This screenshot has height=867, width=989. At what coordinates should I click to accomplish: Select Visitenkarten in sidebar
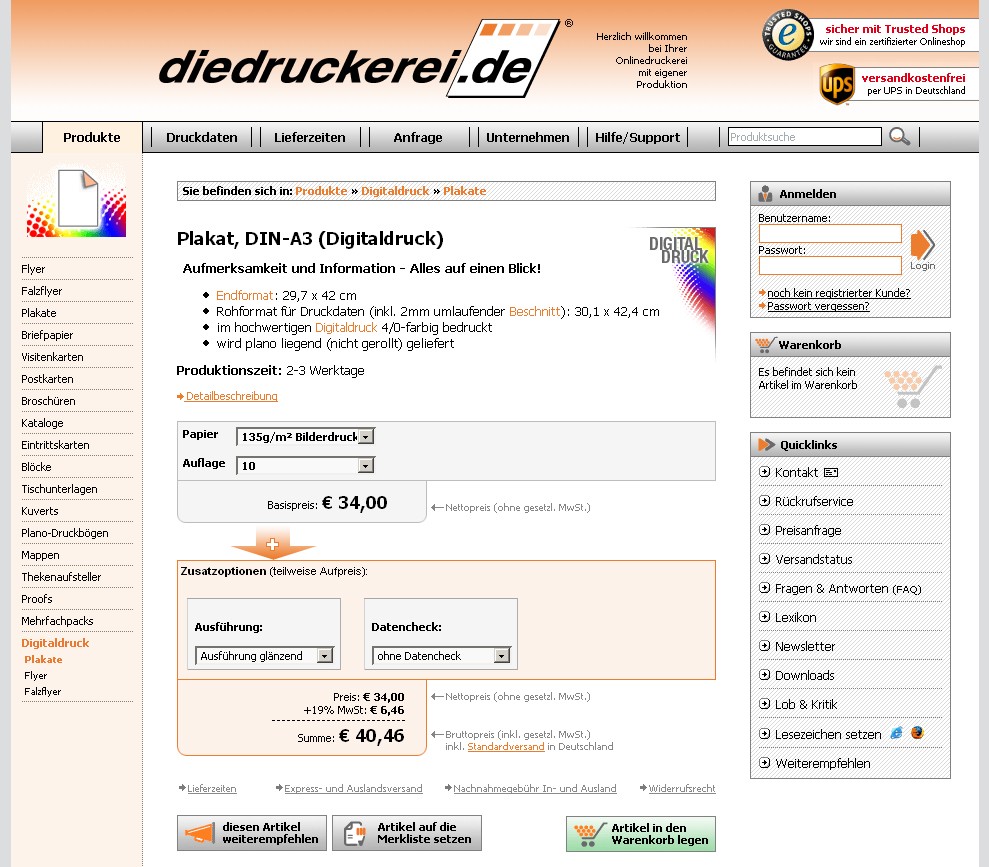point(52,357)
